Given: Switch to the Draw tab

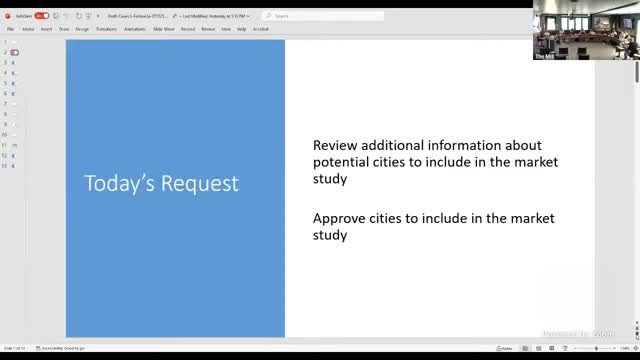Looking at the screenshot, I should point(64,29).
